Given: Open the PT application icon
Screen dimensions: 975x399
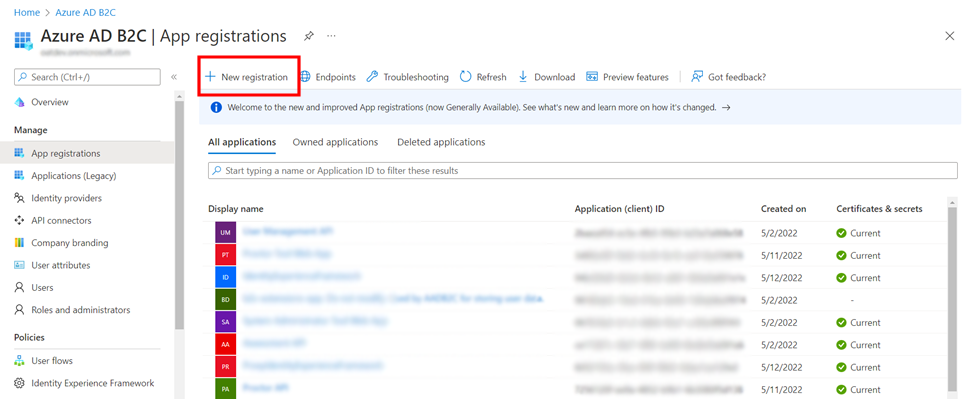Looking at the screenshot, I should tap(225, 255).
